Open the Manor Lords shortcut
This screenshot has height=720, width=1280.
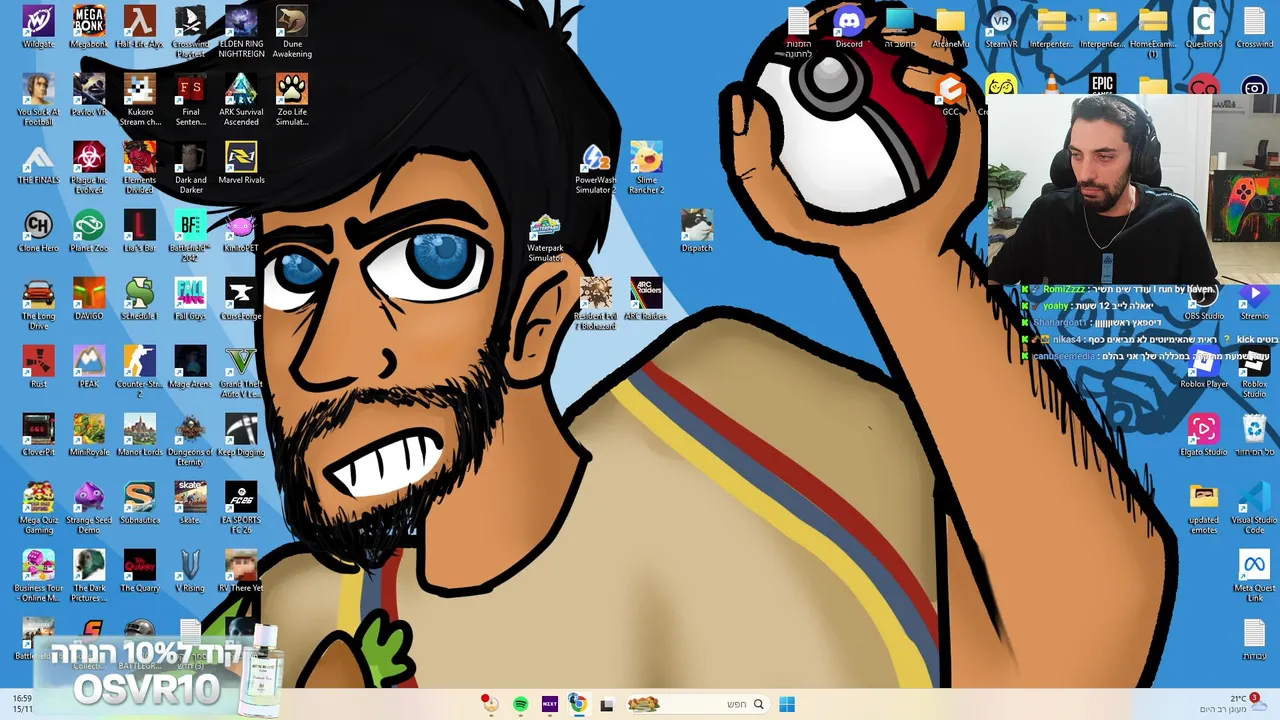pos(139,435)
